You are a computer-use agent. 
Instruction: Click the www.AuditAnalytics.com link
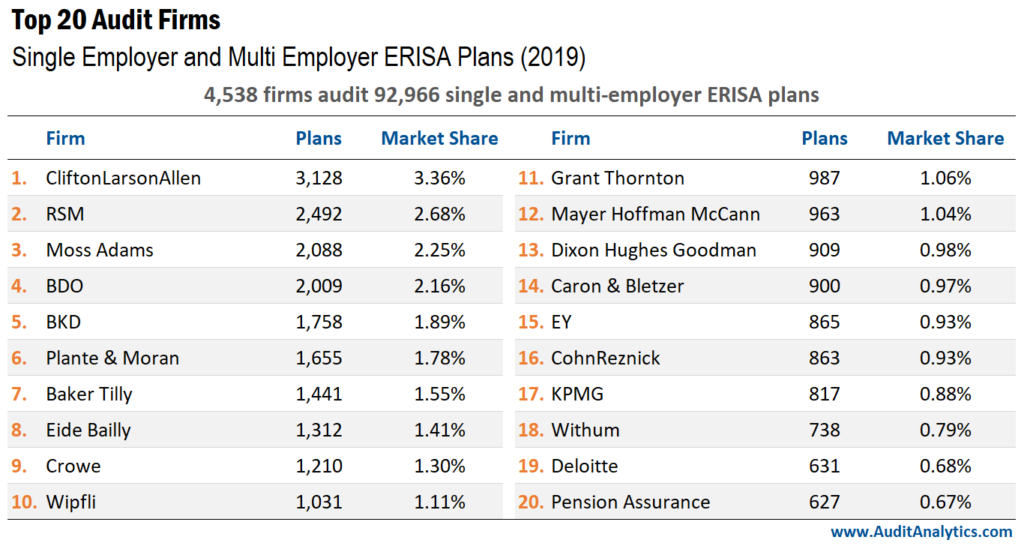[921, 532]
